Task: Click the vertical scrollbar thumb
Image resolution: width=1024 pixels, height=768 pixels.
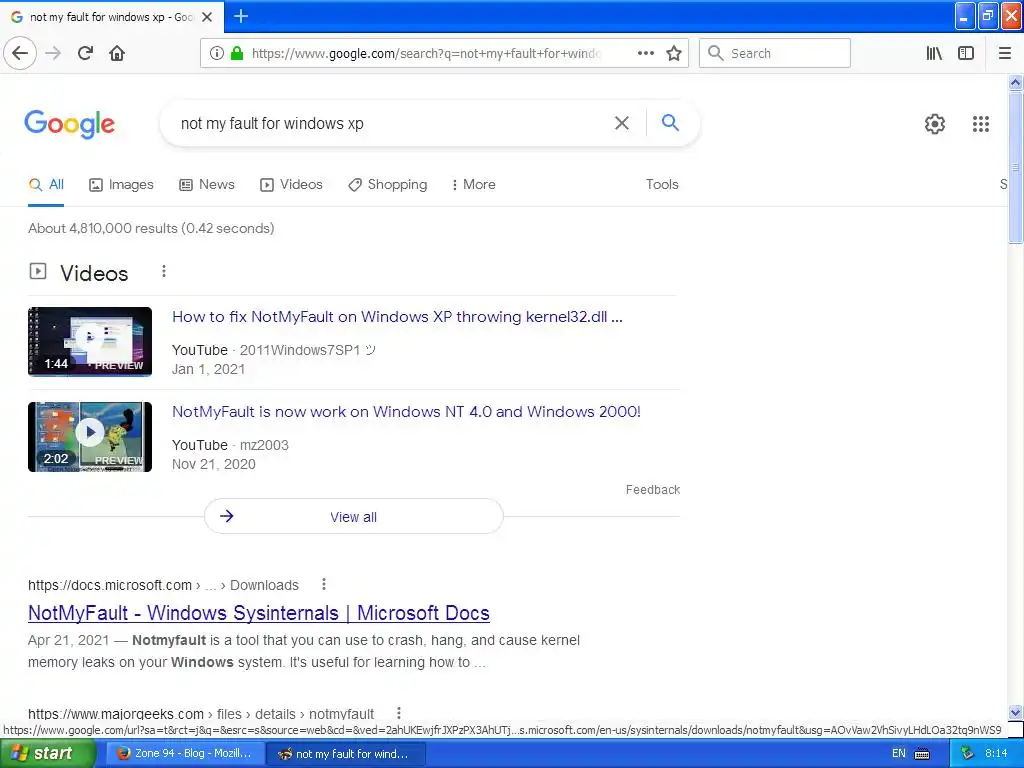Action: point(1015,167)
